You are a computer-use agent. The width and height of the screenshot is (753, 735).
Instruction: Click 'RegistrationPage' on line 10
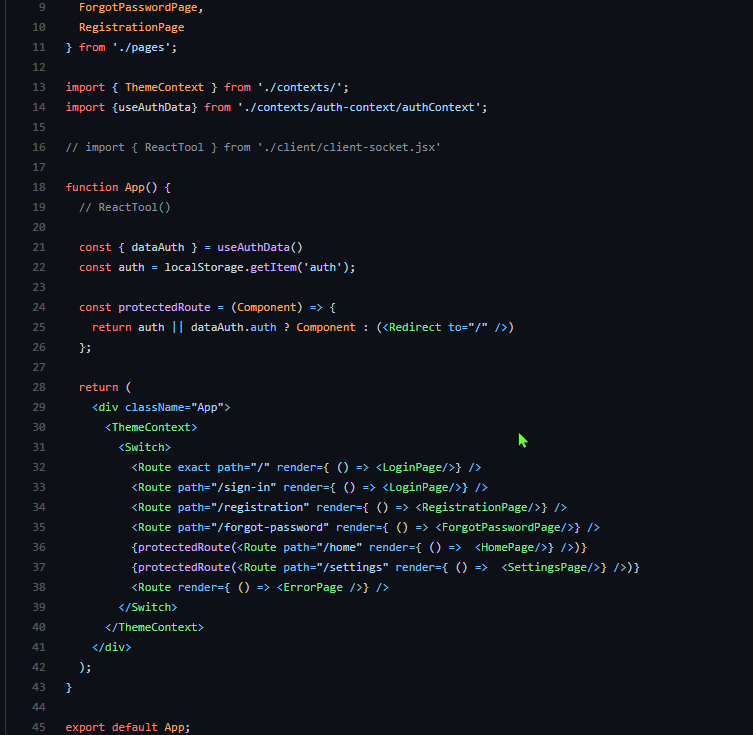pos(132,27)
